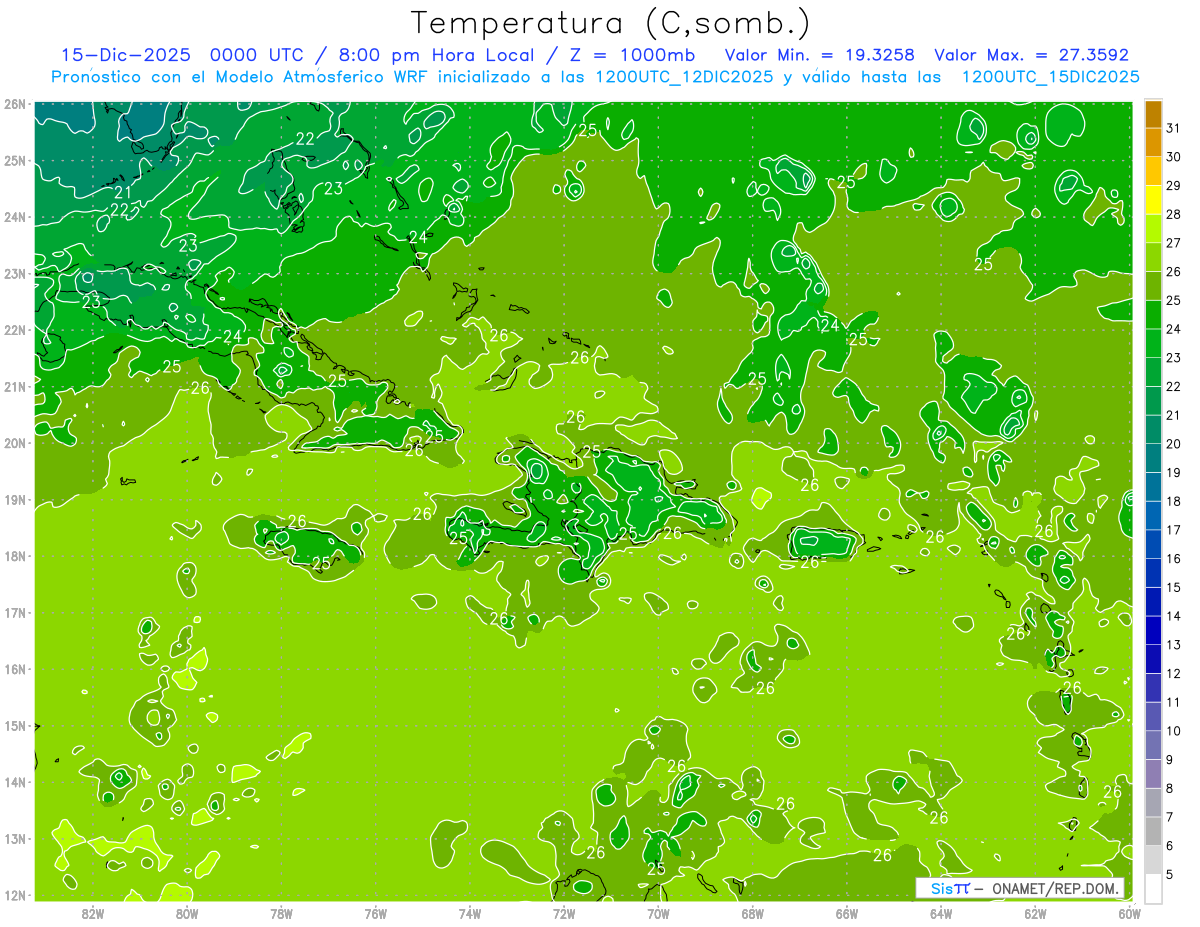Click the 19N latitude axis label
The image size is (1200, 927).
coord(14,500)
